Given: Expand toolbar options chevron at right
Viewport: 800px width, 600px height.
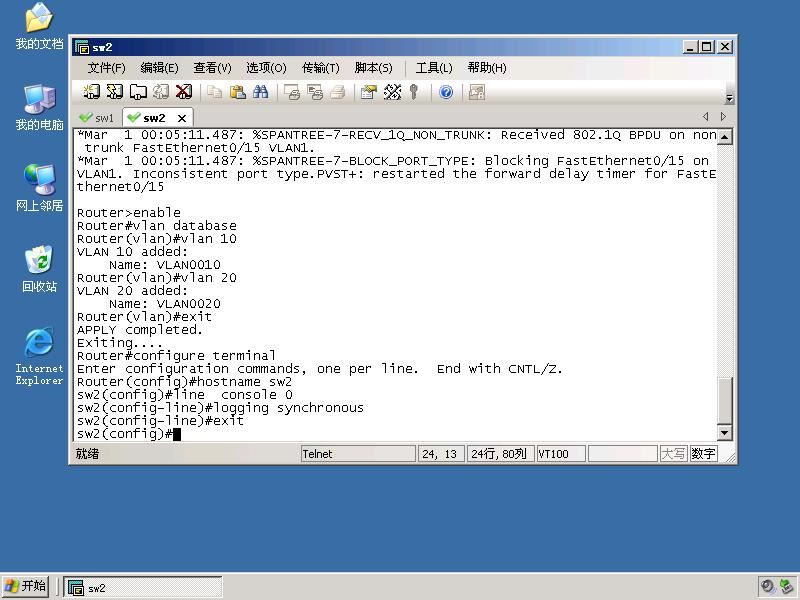Looking at the screenshot, I should (x=729, y=98).
